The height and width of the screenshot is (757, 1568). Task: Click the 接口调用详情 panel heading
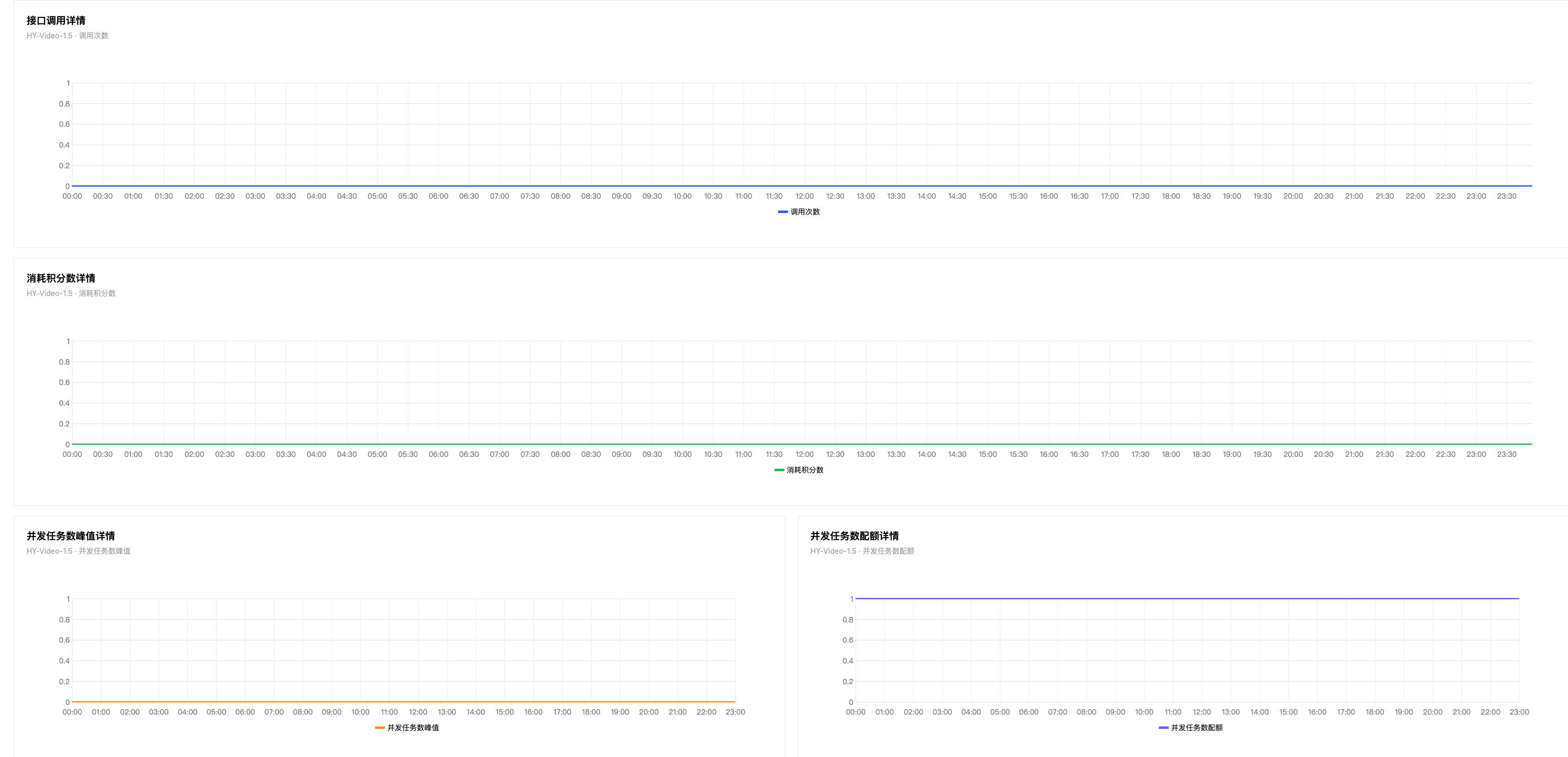(56, 21)
